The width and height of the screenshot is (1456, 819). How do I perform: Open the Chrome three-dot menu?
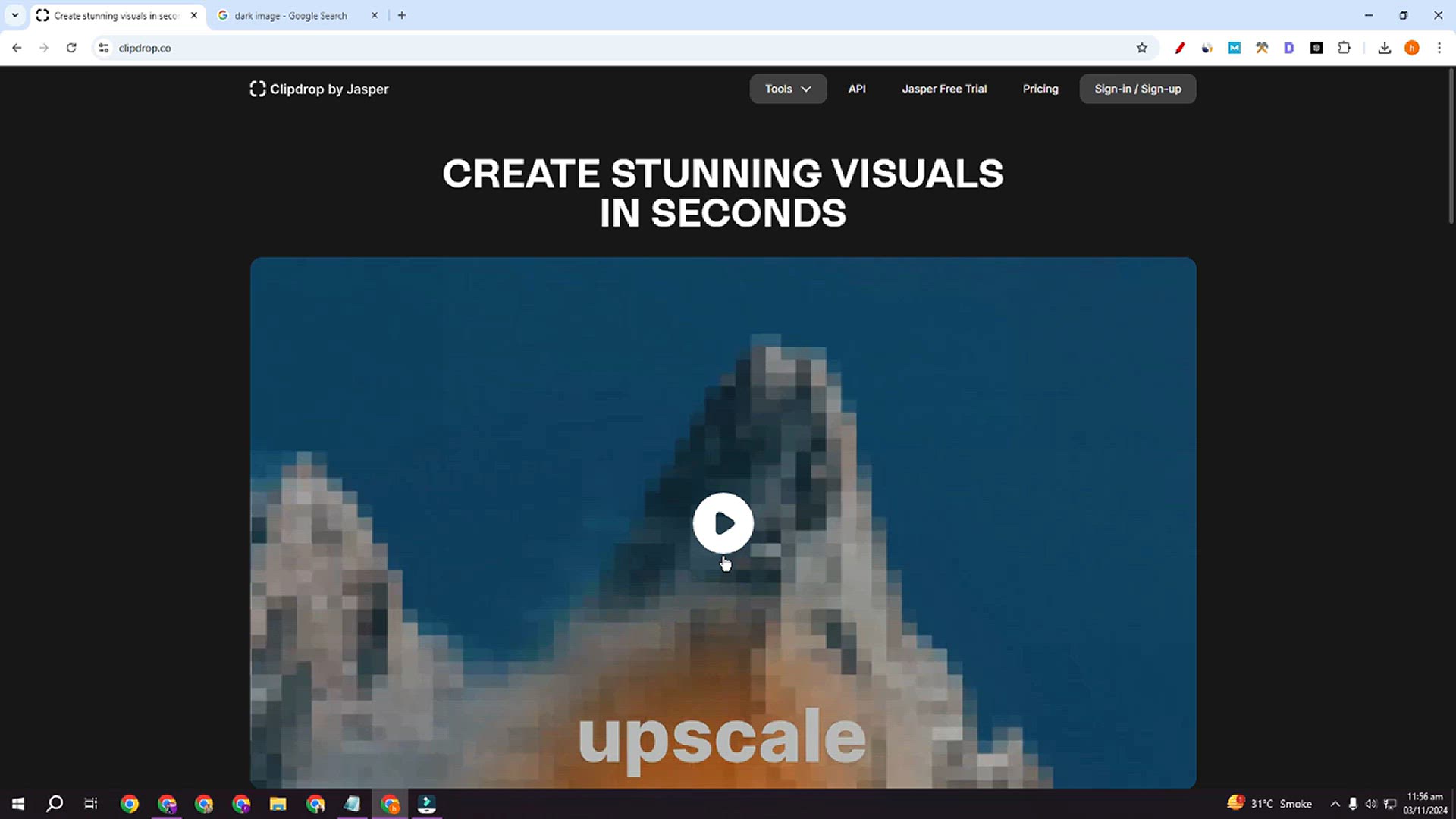(1439, 48)
